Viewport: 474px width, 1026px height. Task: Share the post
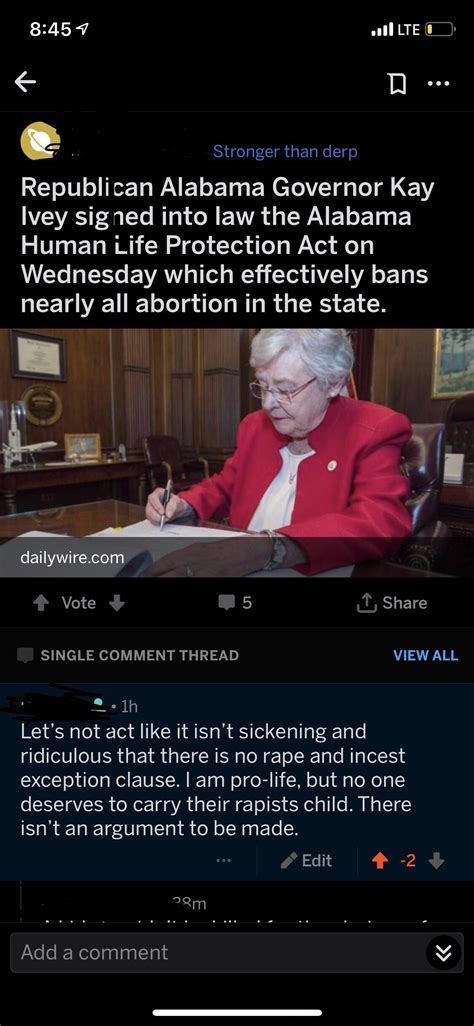pos(392,603)
